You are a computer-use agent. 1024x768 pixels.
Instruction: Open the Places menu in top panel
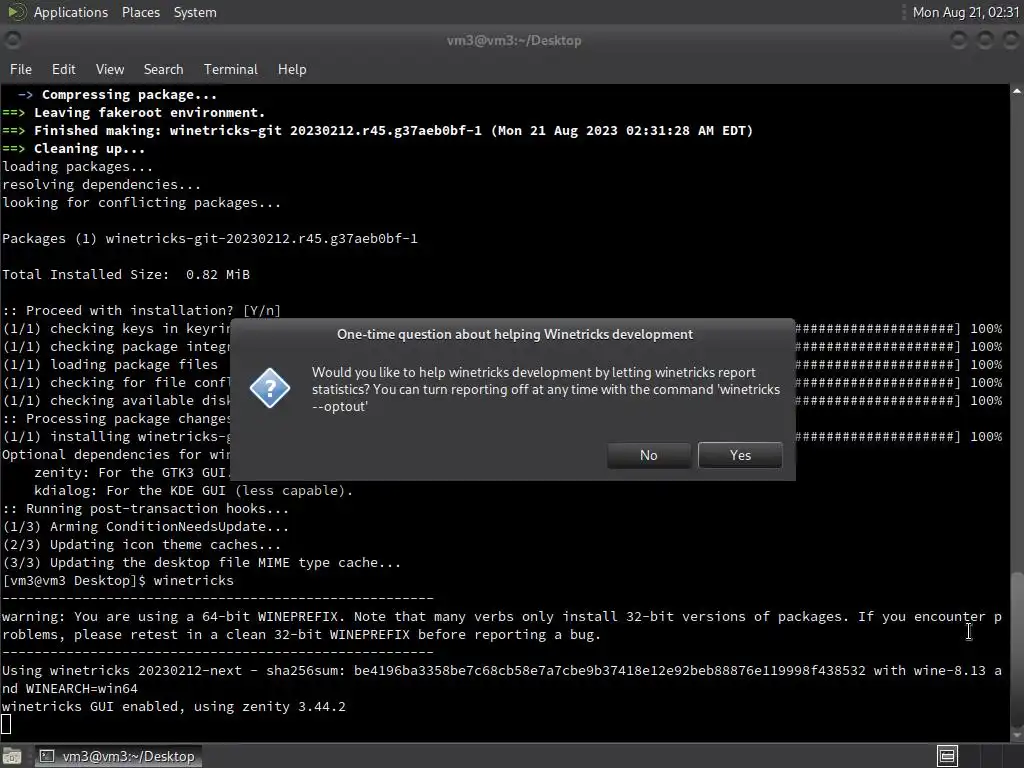tap(140, 12)
